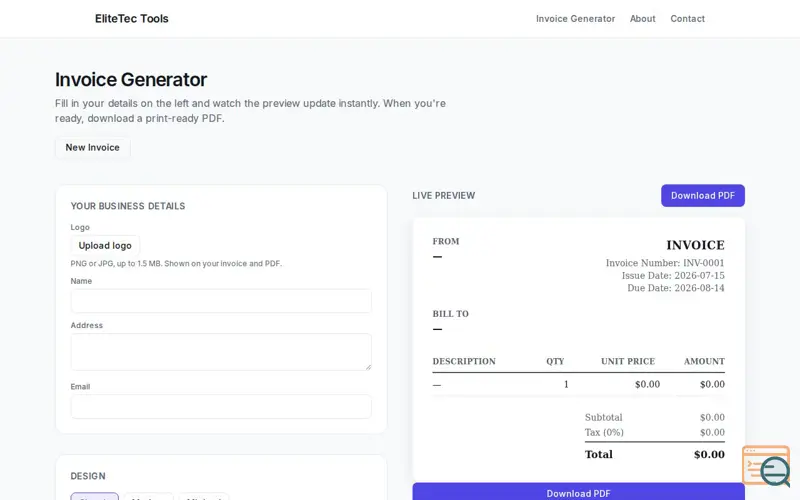800x500 pixels.
Task: Click the LIVE PREVIEW label
Action: tap(443, 195)
